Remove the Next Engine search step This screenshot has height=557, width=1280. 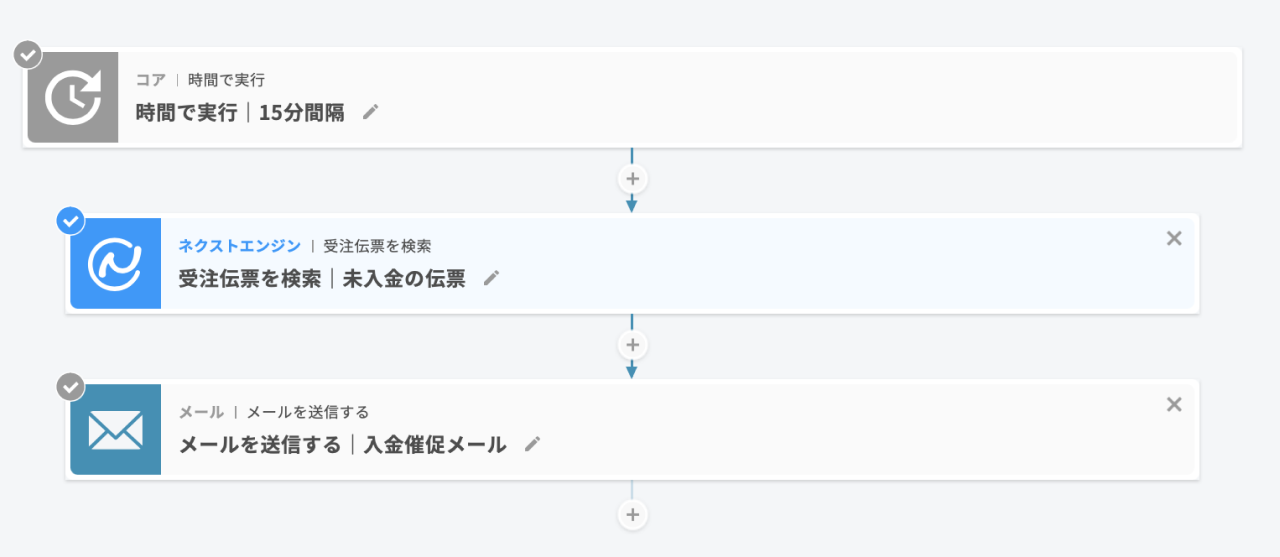point(1174,238)
